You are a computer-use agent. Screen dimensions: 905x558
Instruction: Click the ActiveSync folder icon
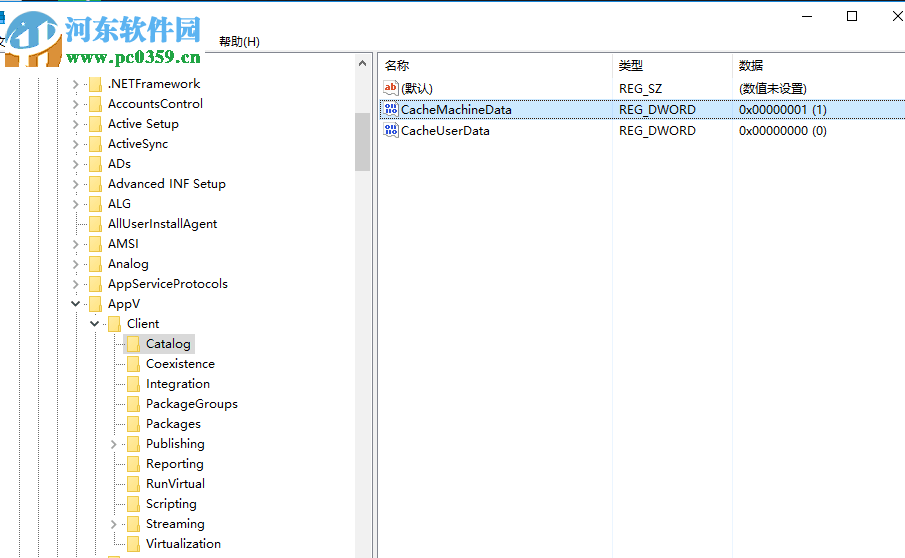coord(96,144)
